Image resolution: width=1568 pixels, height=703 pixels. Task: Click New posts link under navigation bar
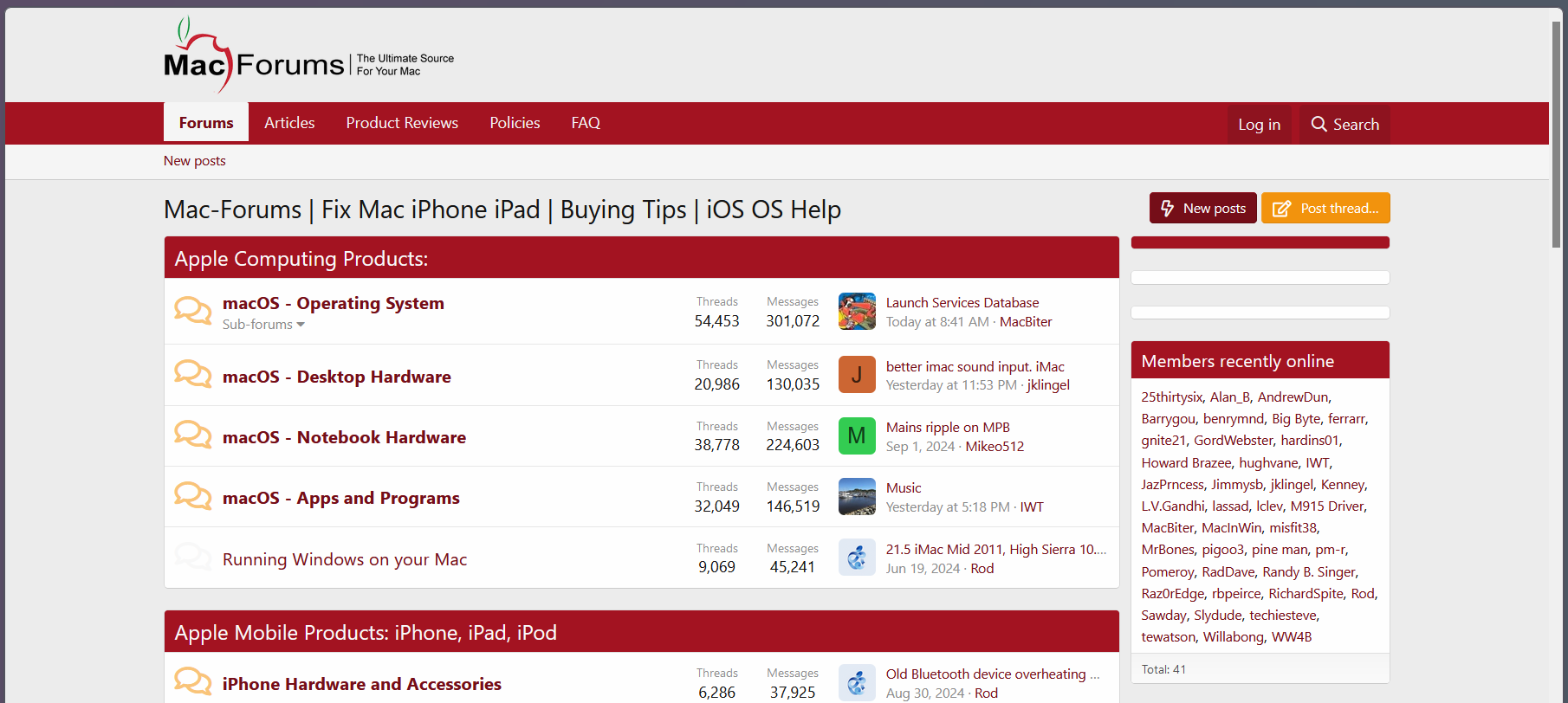pos(195,161)
